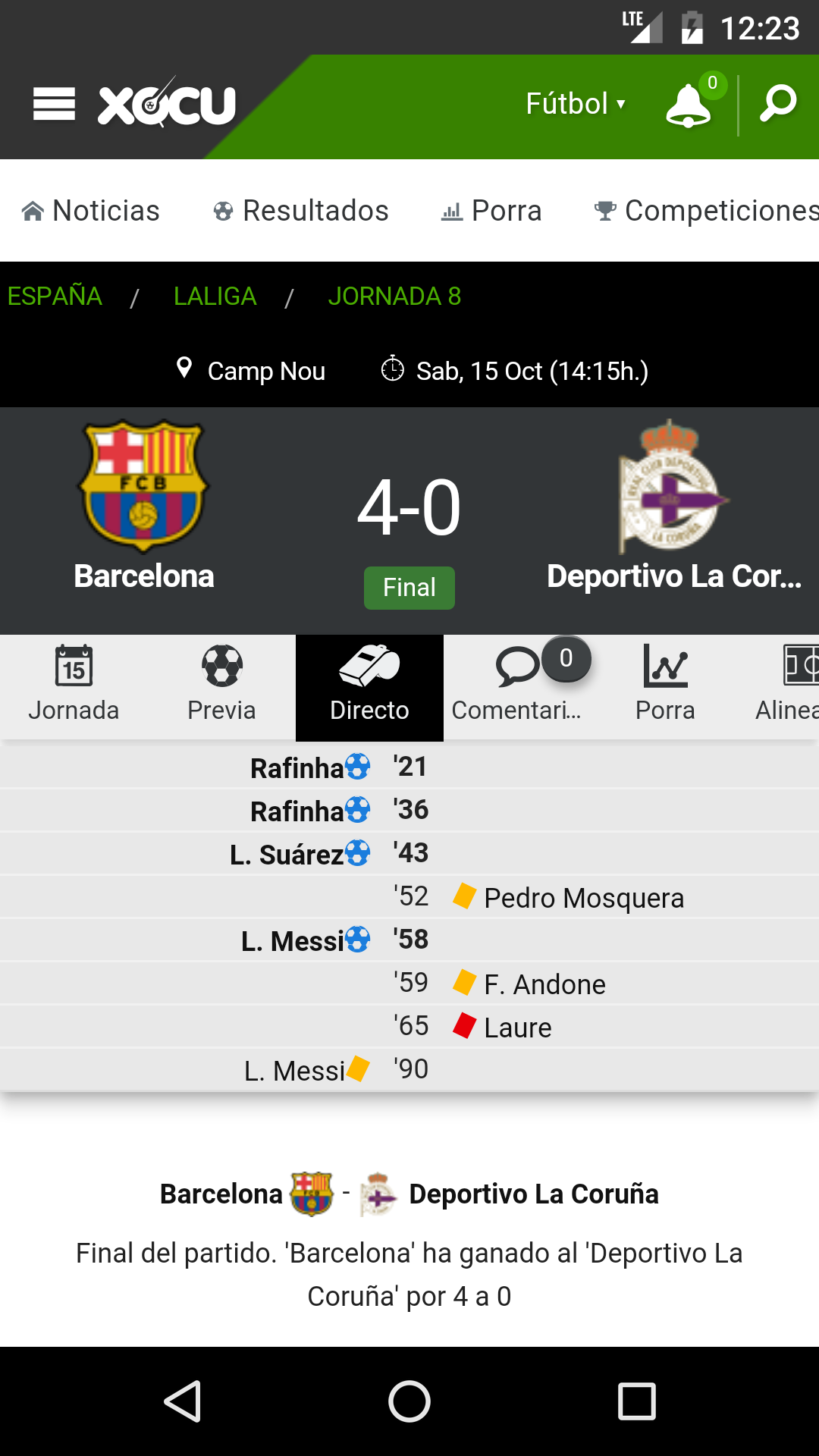The height and width of the screenshot is (1456, 819).
Task: Open the hamburger menu
Action: (54, 104)
